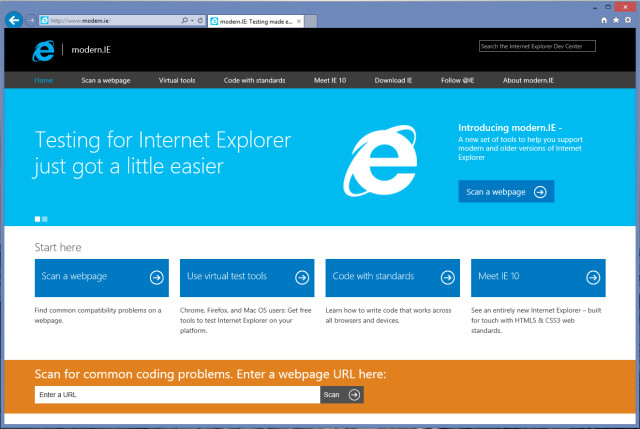Click the modern.IE site title text
This screenshot has height=429, width=640.
(91, 50)
